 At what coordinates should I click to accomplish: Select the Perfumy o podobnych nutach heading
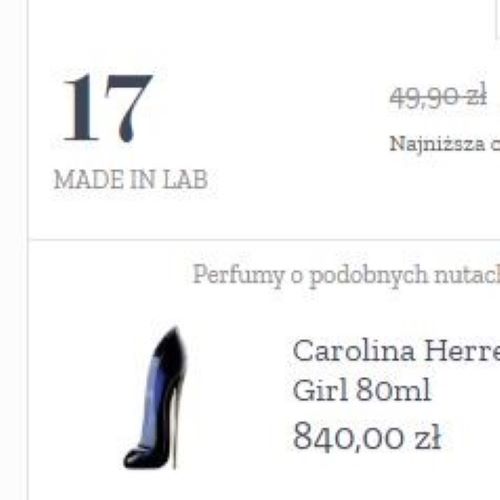pos(347,276)
